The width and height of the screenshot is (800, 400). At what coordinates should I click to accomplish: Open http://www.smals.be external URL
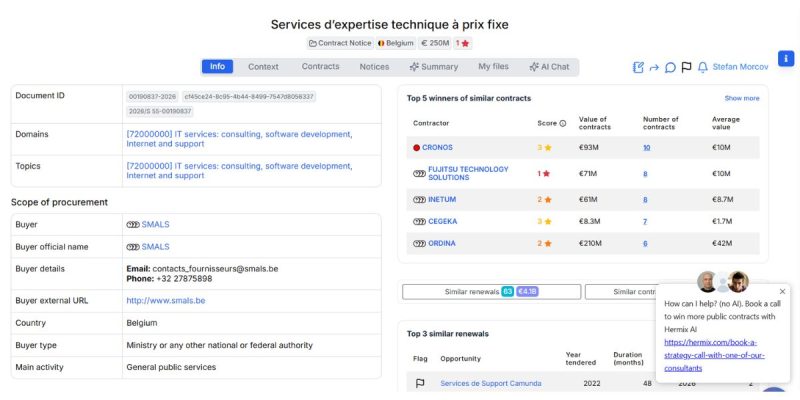click(166, 301)
